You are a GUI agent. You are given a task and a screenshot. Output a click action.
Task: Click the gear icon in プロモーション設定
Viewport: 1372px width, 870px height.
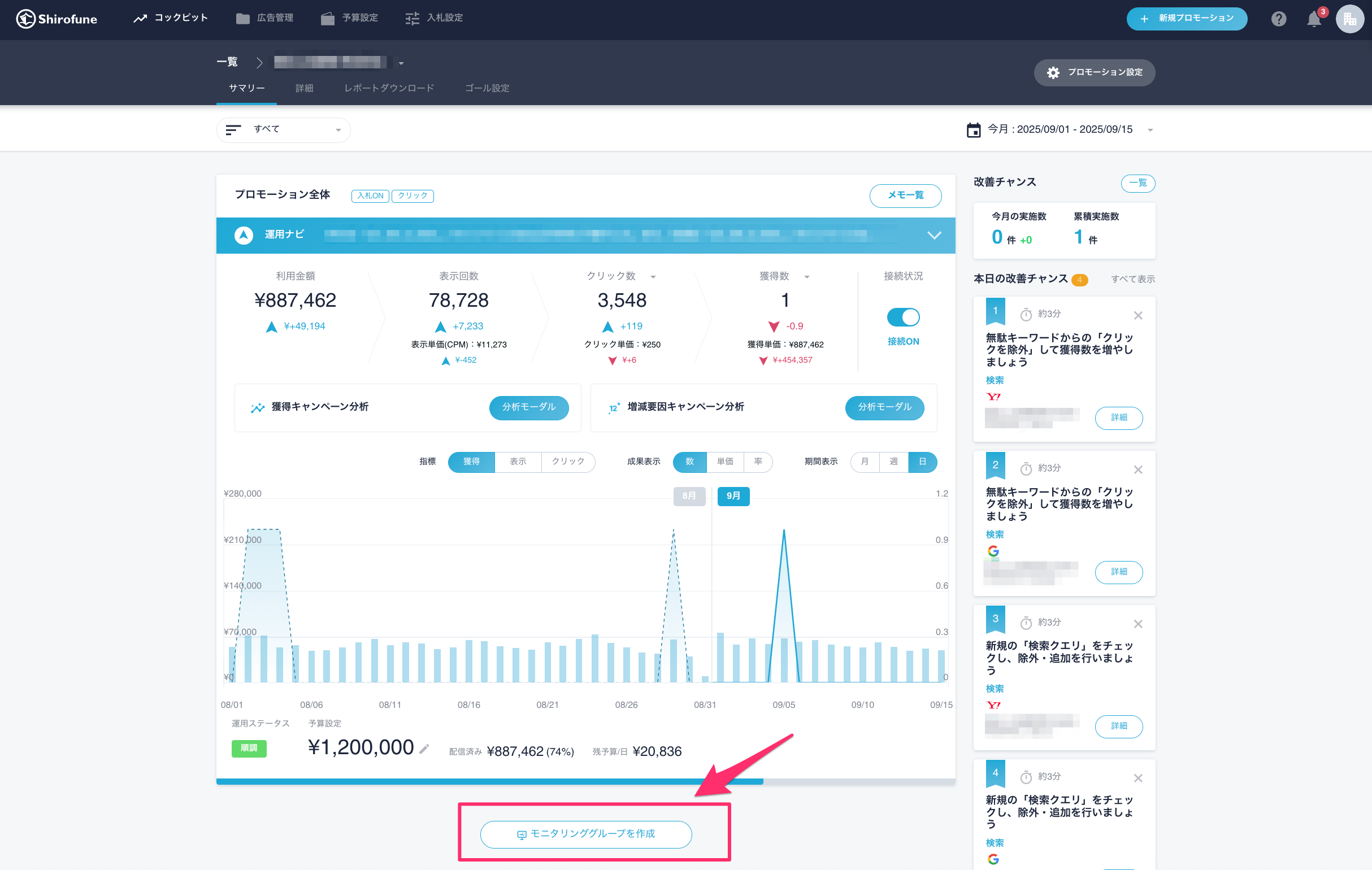click(1053, 72)
